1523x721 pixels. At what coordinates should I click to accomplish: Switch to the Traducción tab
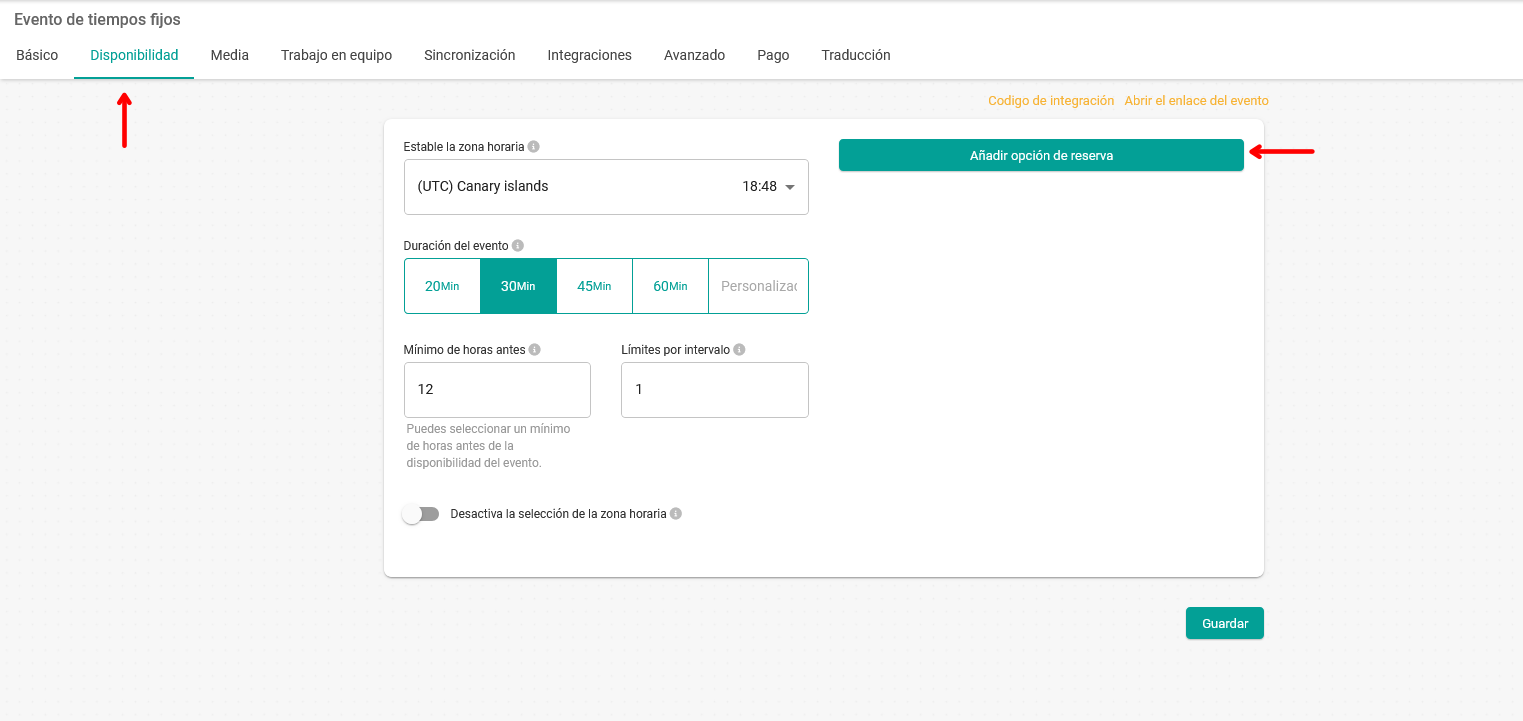click(x=856, y=55)
